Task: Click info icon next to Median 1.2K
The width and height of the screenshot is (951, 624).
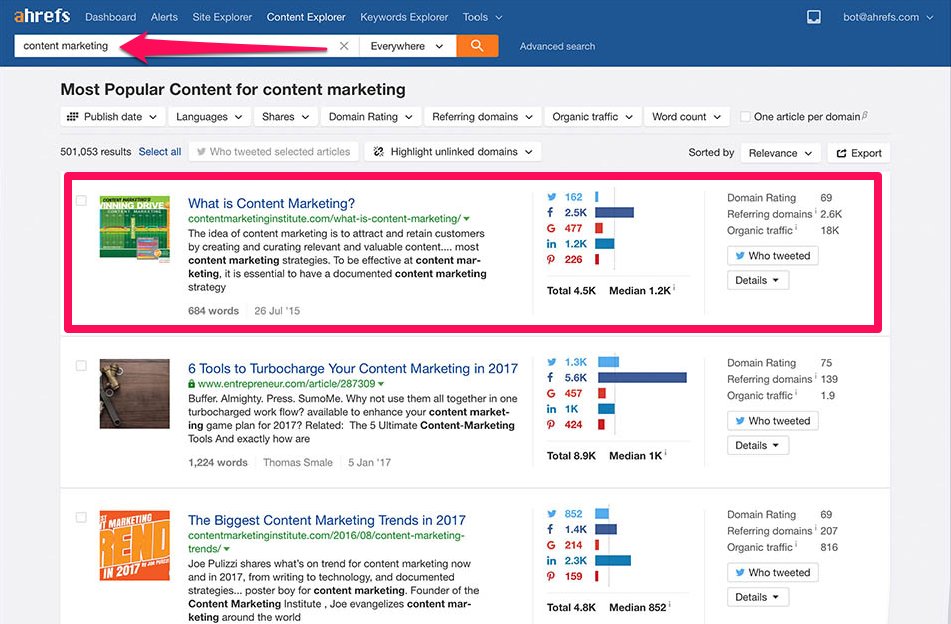Action: [x=674, y=288]
